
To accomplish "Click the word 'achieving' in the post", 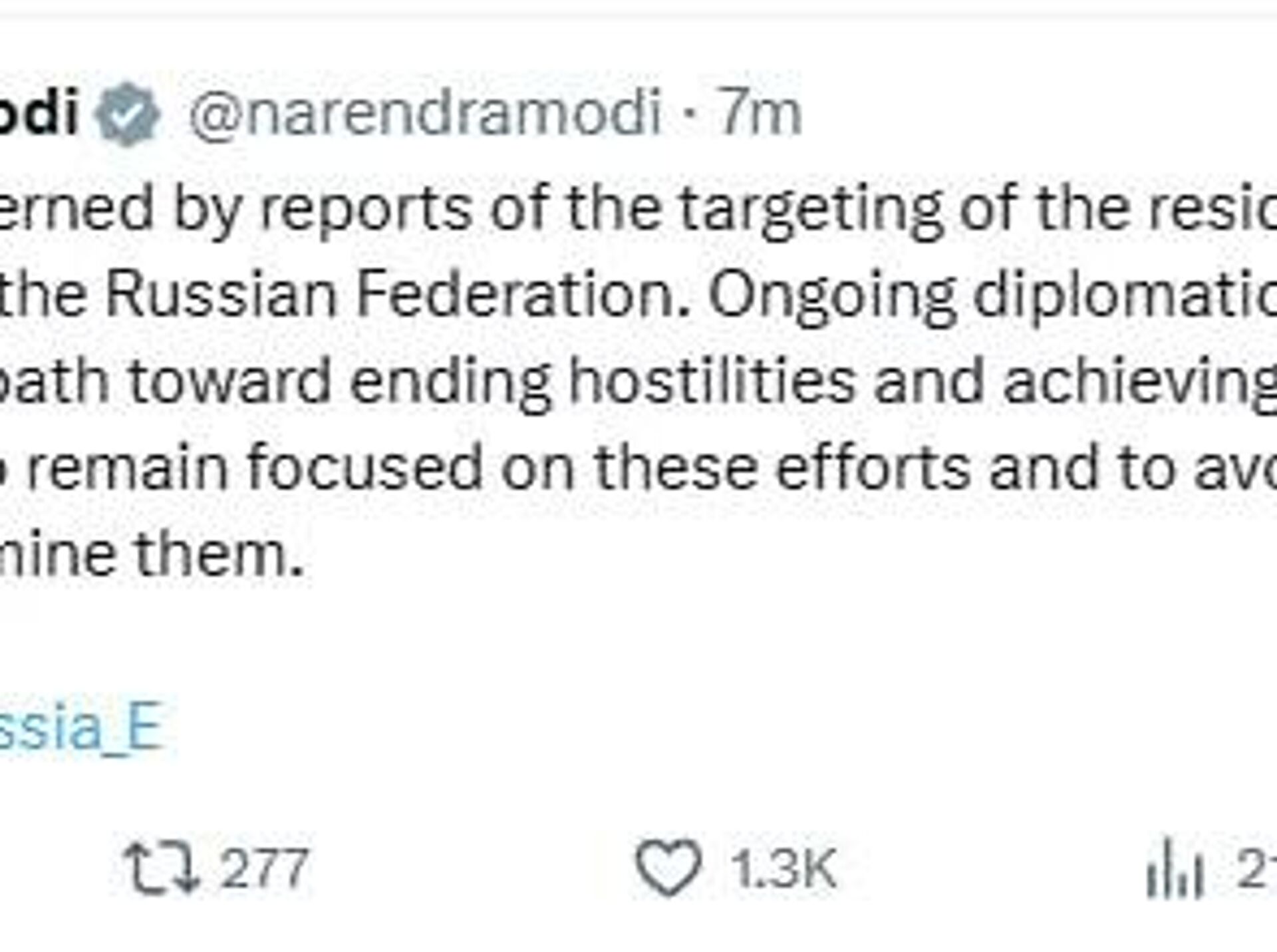I will (x=1139, y=382).
